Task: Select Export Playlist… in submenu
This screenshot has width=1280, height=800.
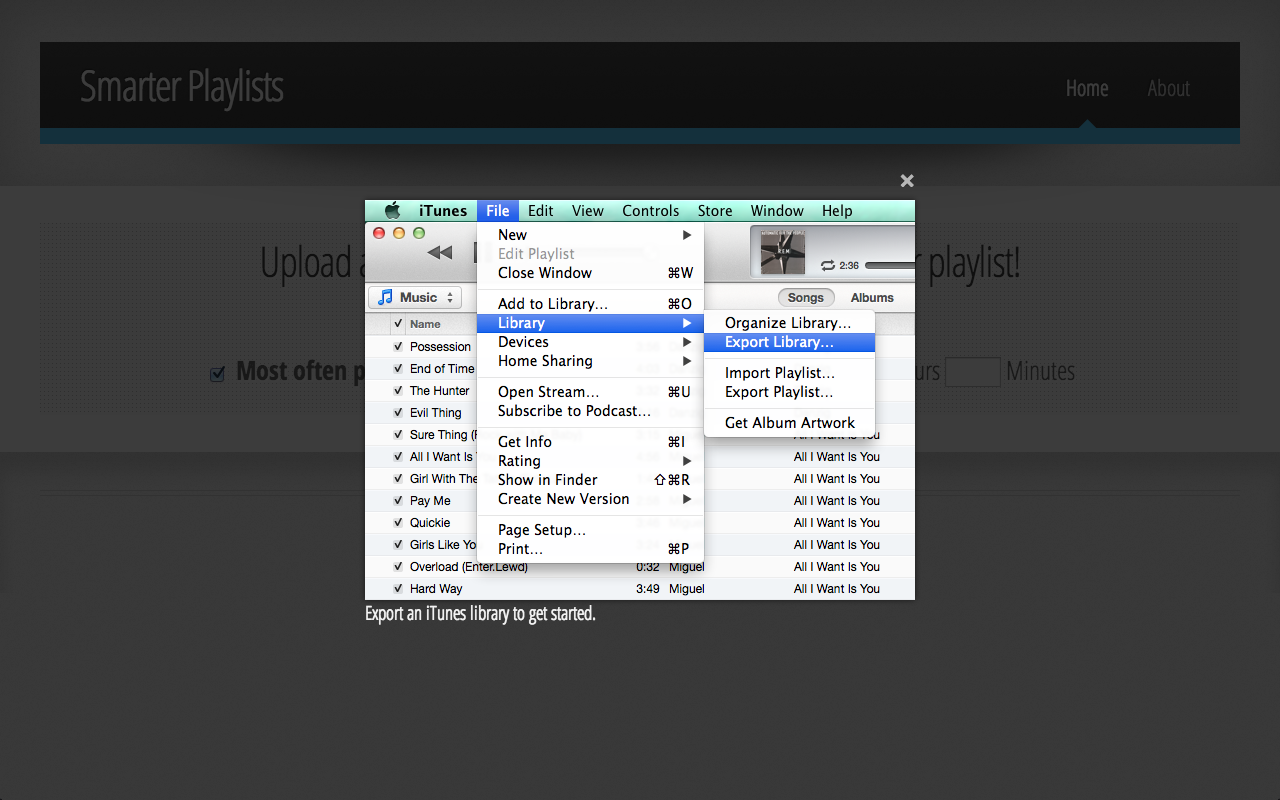Action: 790,392
